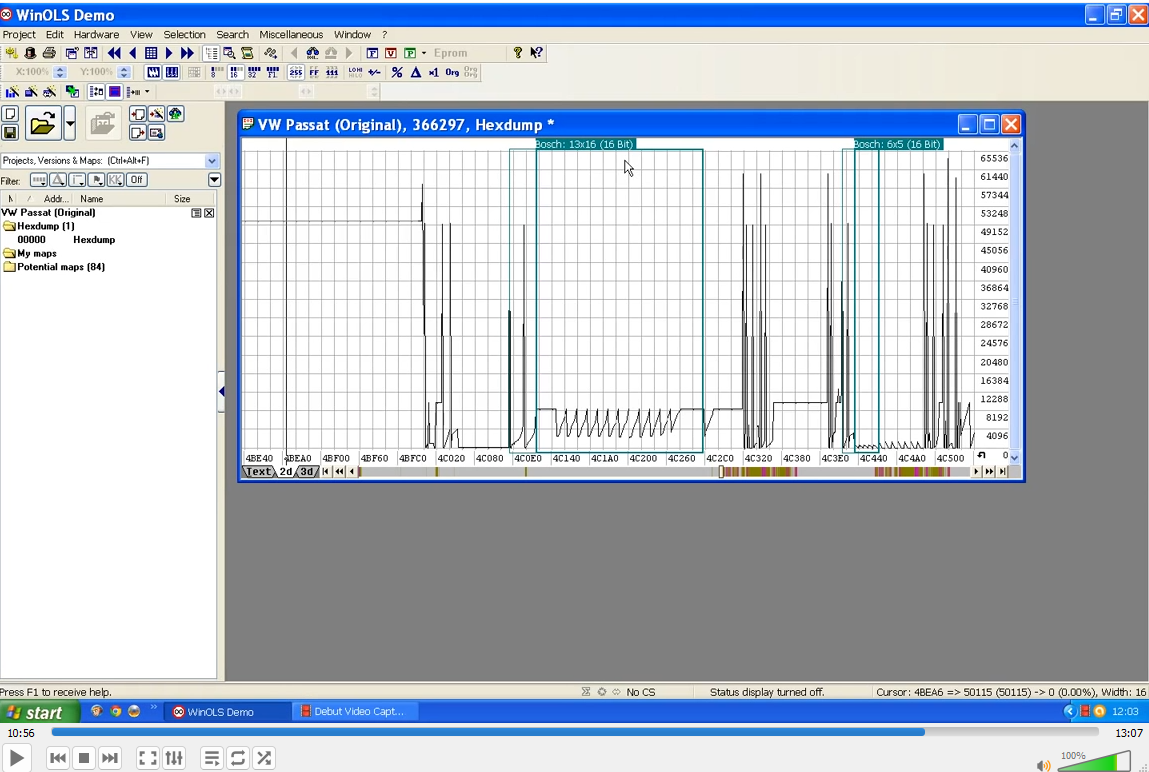Click the hexdump horizontal overview scrollbar
This screenshot has height=772, width=1149.
pyautogui.click(x=666, y=472)
